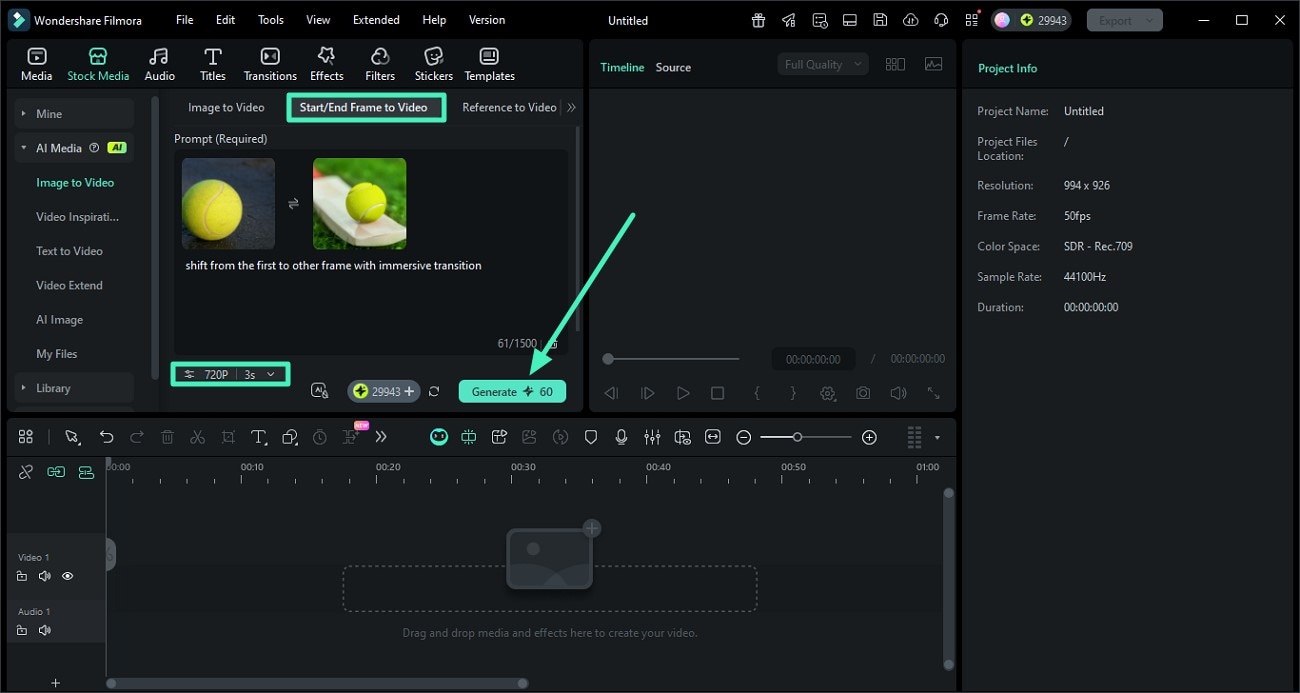Viewport: 1300px width, 693px height.
Task: Open the View menu
Action: pos(318,20)
